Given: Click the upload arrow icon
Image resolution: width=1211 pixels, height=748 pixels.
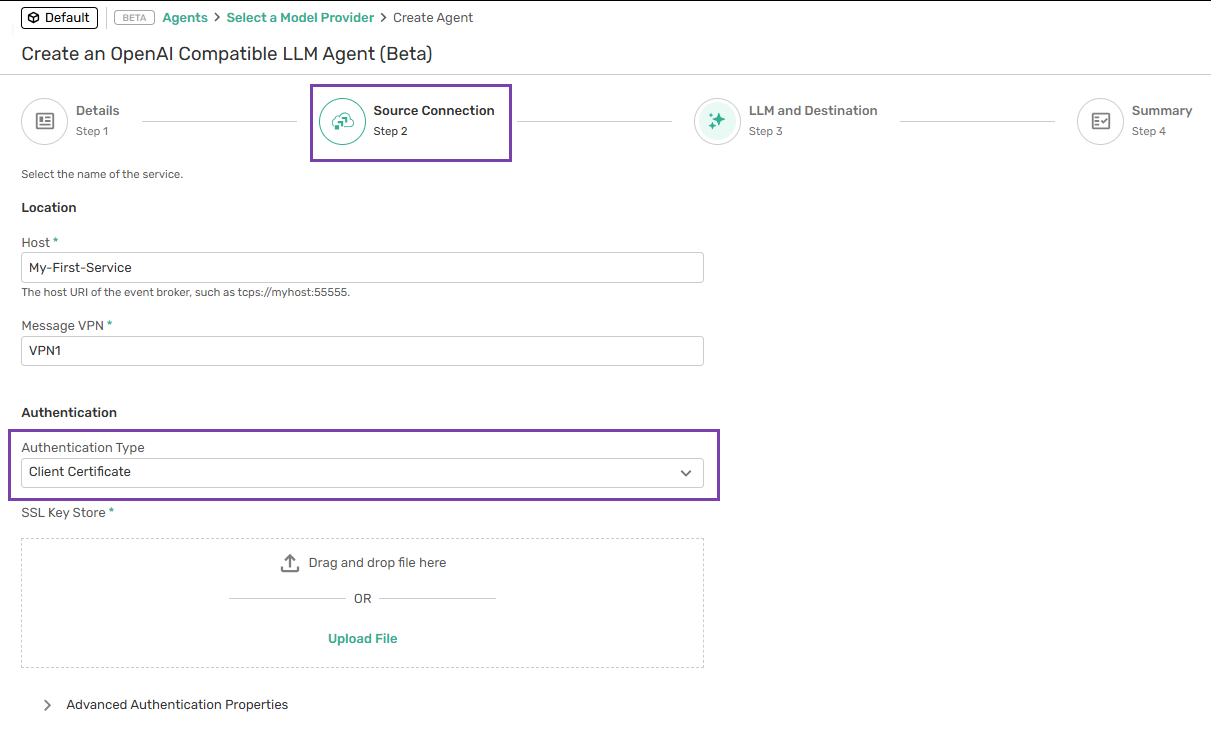Looking at the screenshot, I should pos(290,563).
